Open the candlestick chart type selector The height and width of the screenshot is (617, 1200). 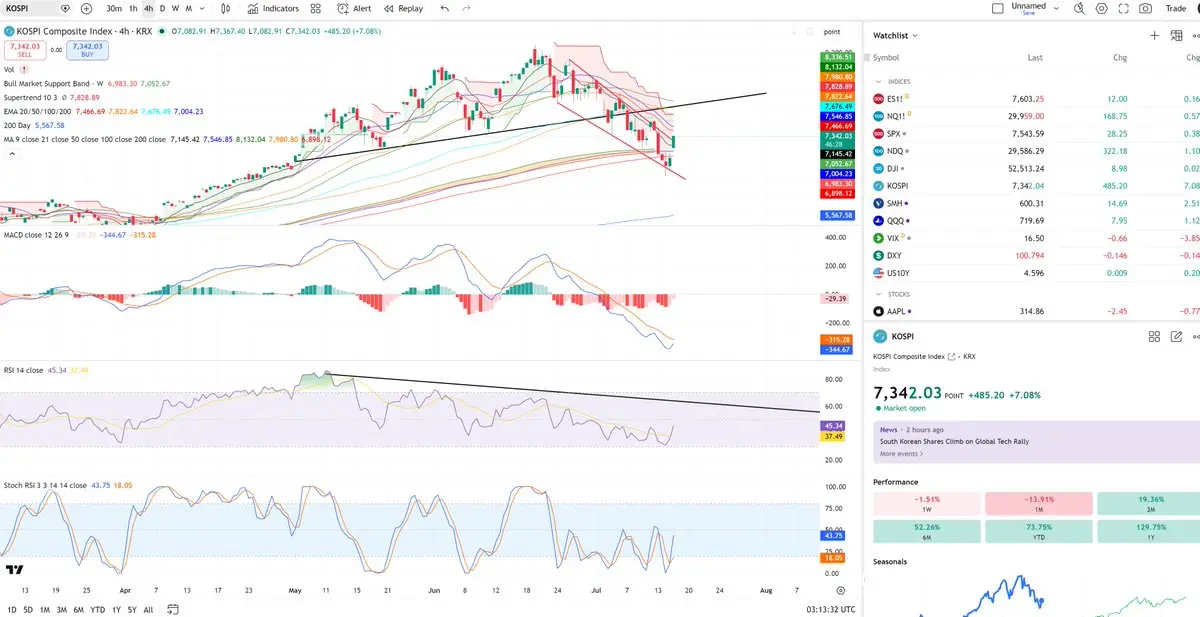point(227,8)
